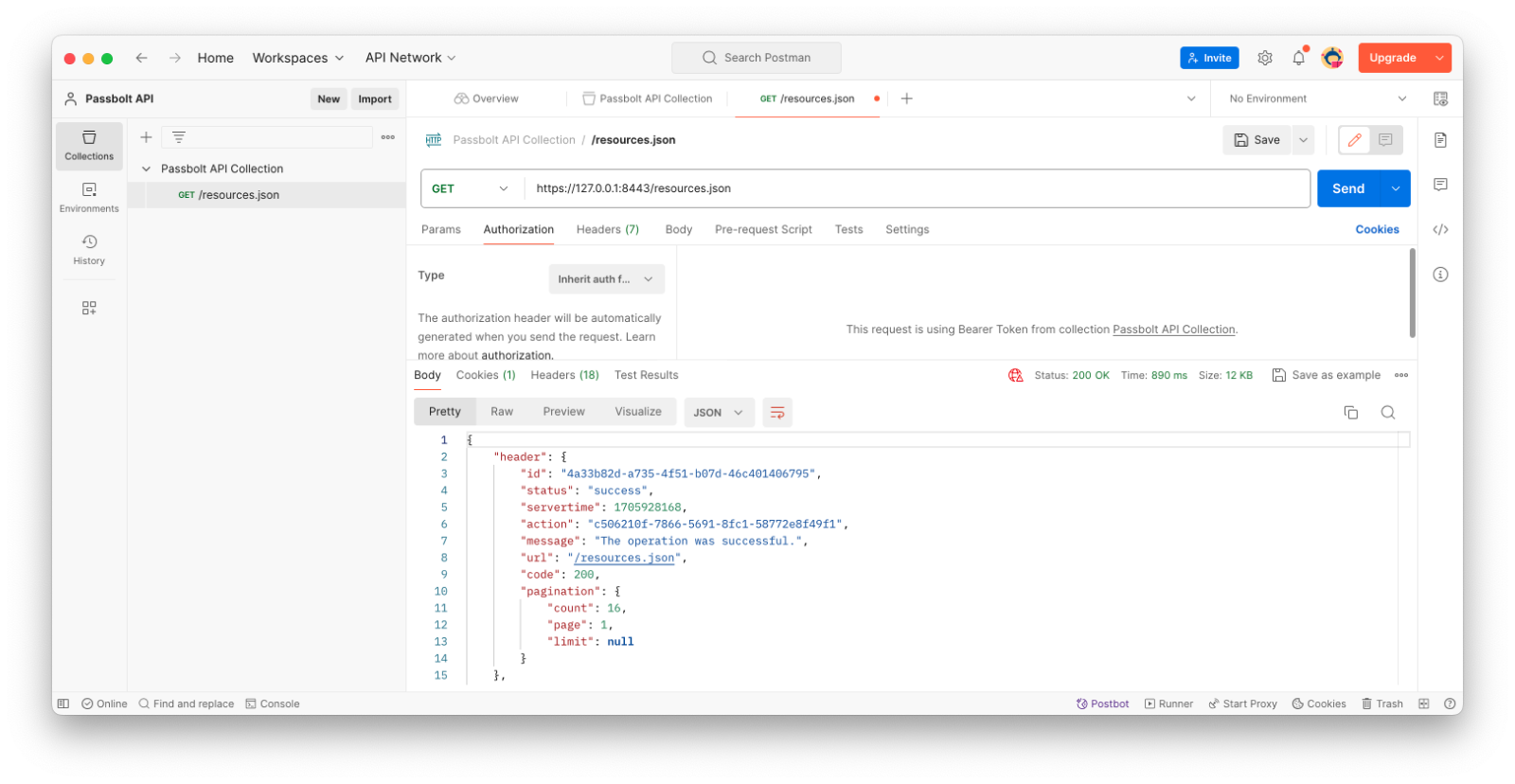This screenshot has width=1515, height=784.
Task: Open the two-pane layout icon in status bar
Action: 1423,704
